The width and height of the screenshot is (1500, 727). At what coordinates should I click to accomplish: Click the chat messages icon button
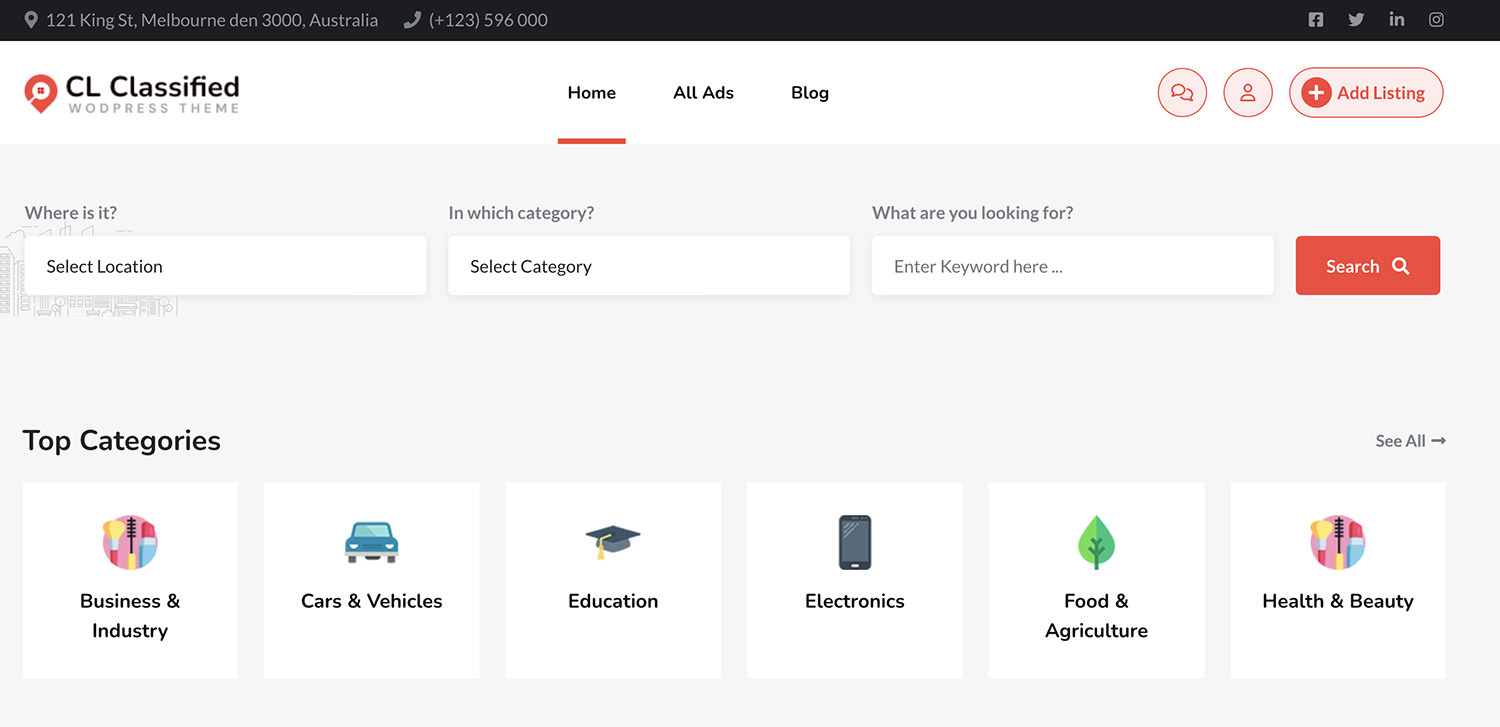point(1182,93)
